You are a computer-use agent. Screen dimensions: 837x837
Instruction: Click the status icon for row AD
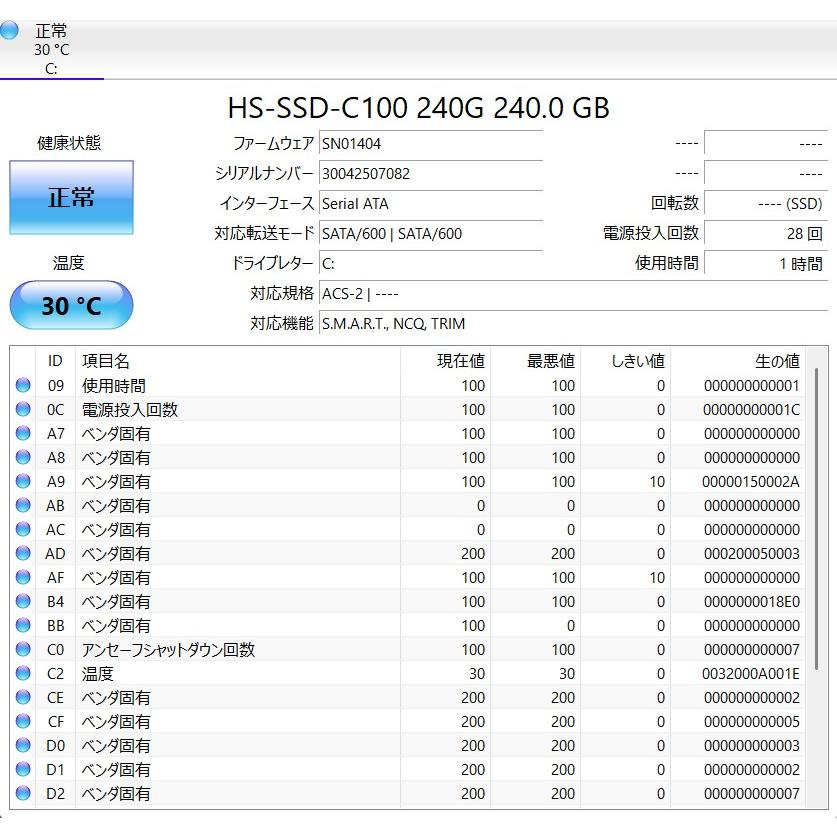pos(23,553)
